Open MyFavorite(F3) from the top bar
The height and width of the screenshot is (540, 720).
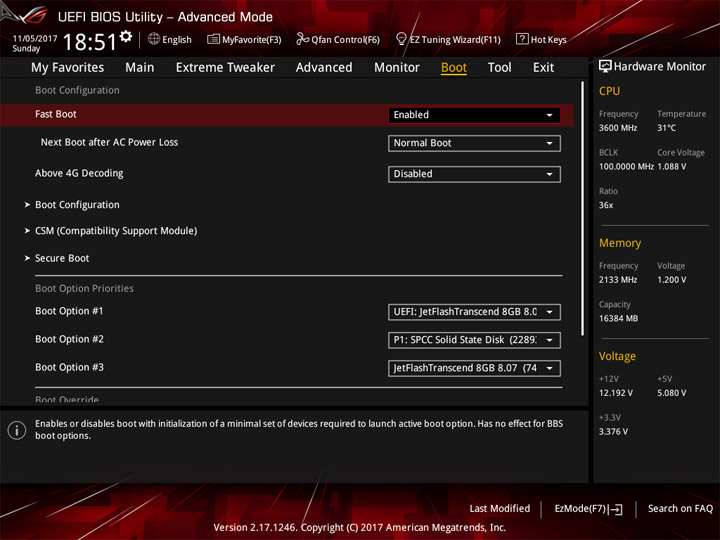[x=244, y=40]
